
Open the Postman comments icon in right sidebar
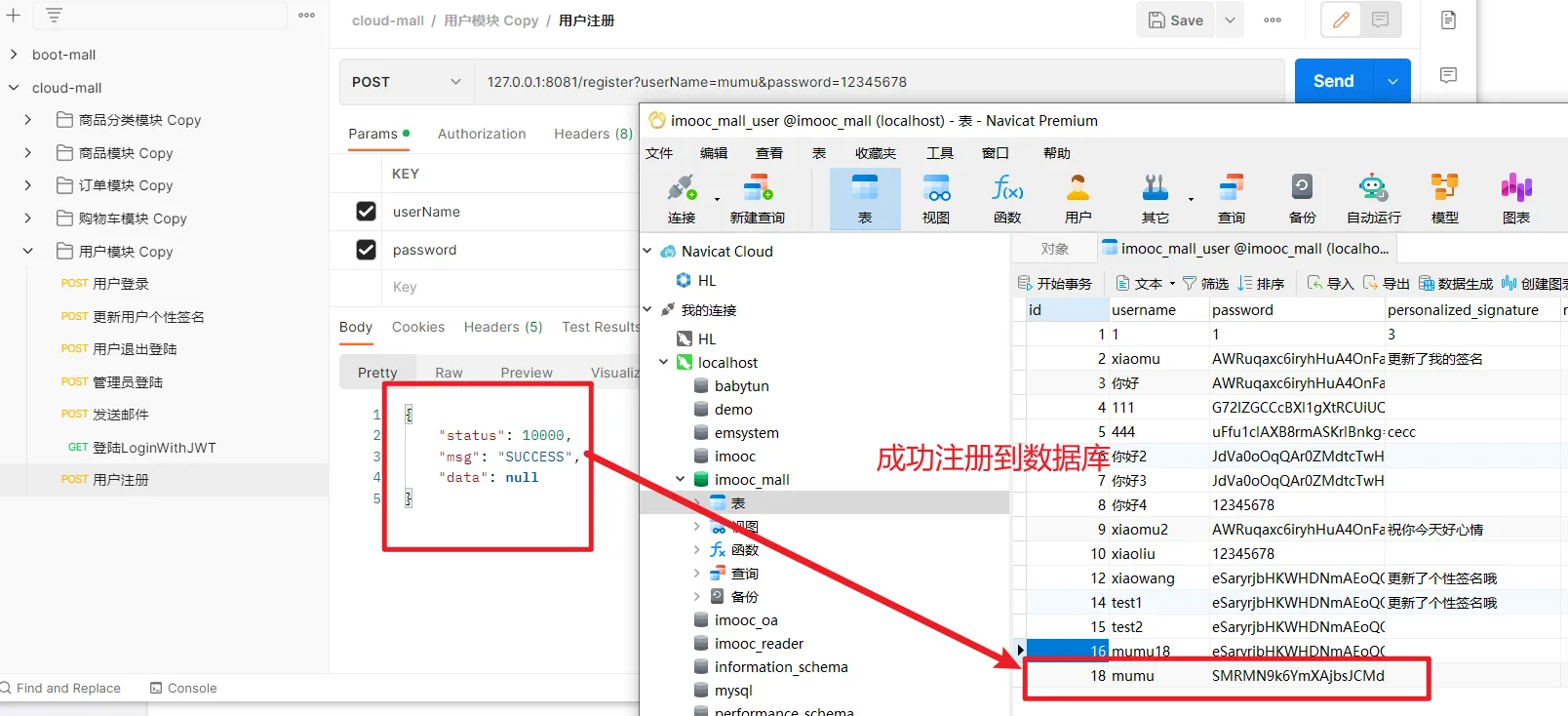coord(1449,75)
